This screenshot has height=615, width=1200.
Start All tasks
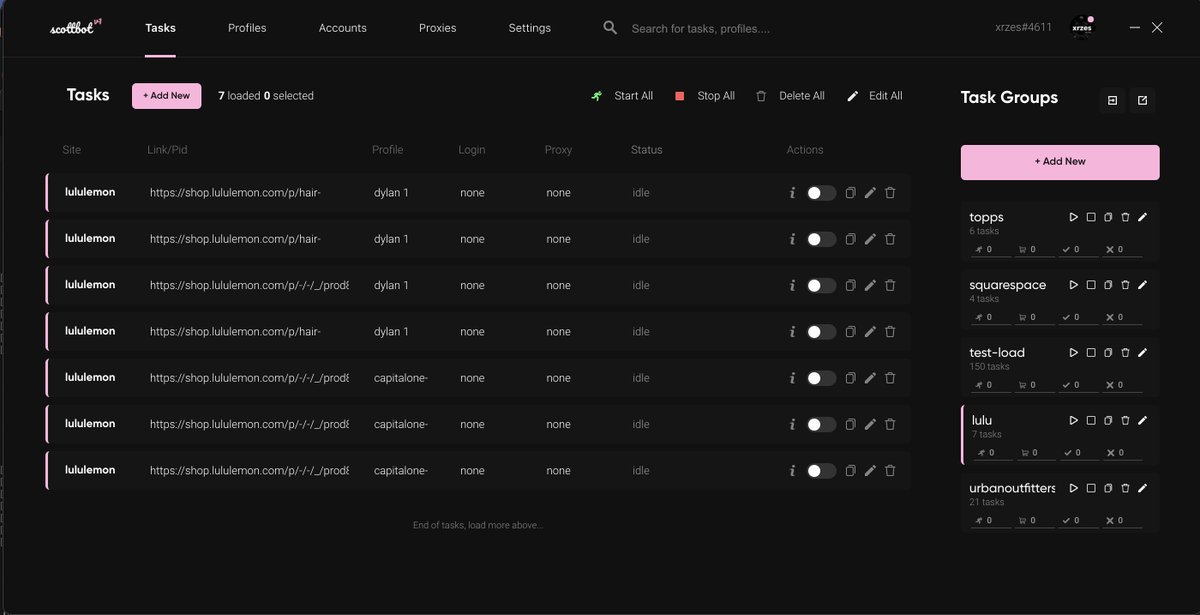pyautogui.click(x=622, y=96)
